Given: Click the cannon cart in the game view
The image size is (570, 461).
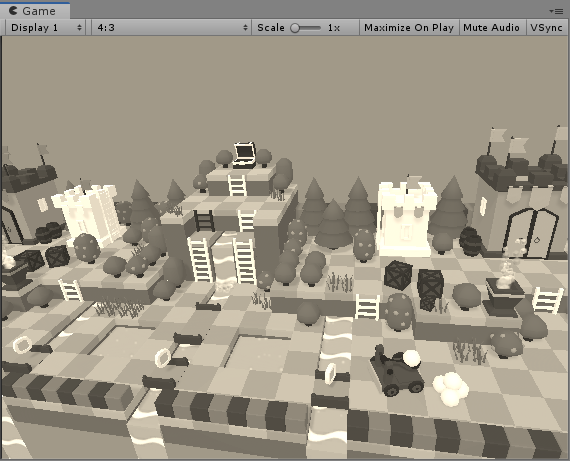Looking at the screenshot, I should coord(396,370).
